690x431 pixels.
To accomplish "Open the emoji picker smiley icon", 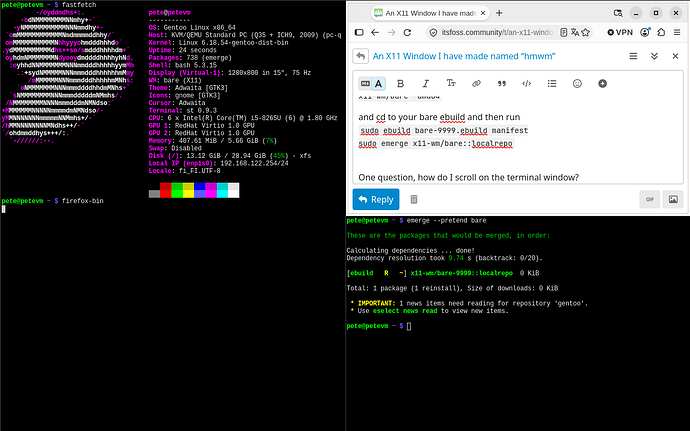I will 577,84.
